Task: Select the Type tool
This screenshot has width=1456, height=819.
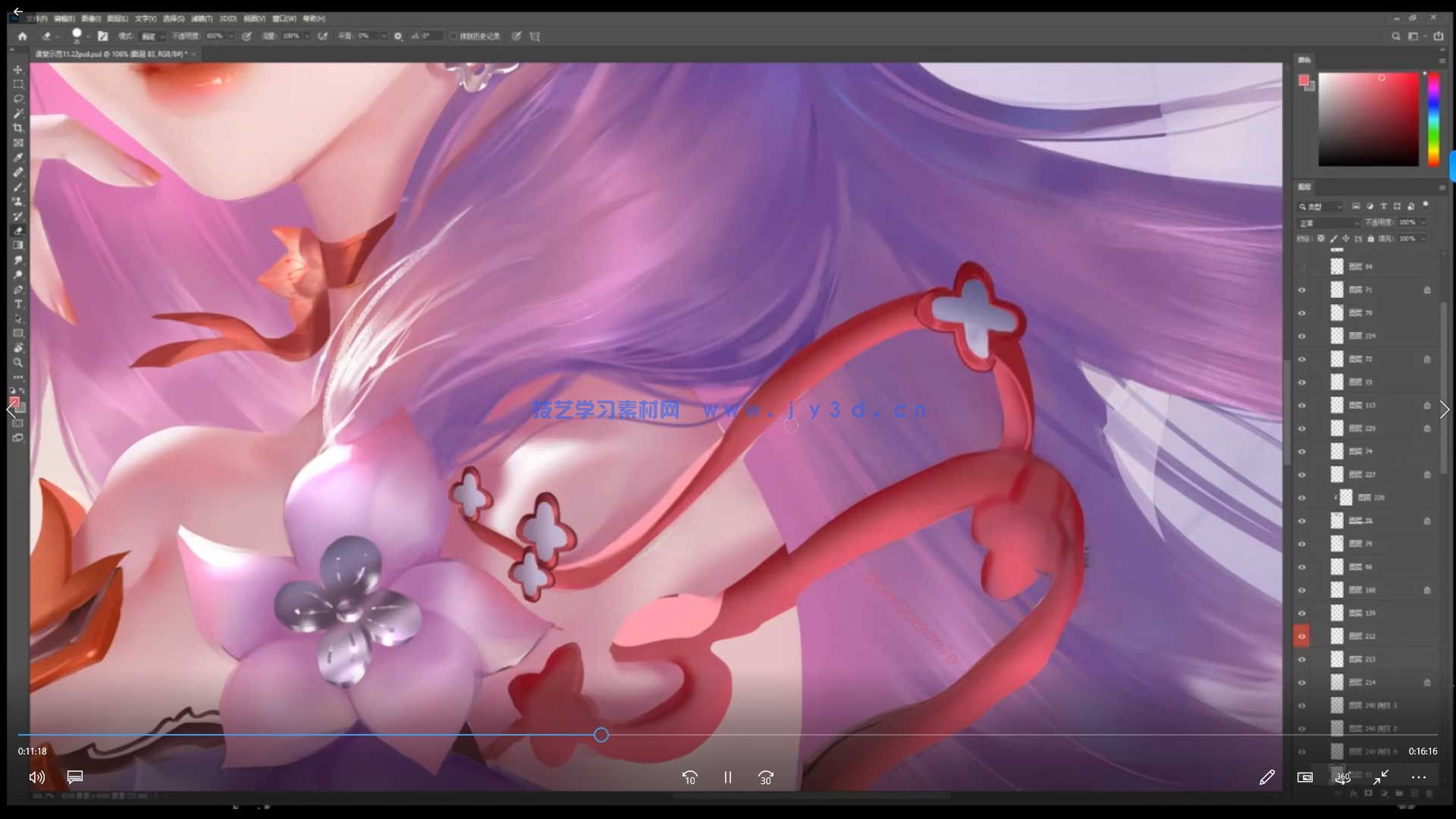Action: click(x=18, y=303)
